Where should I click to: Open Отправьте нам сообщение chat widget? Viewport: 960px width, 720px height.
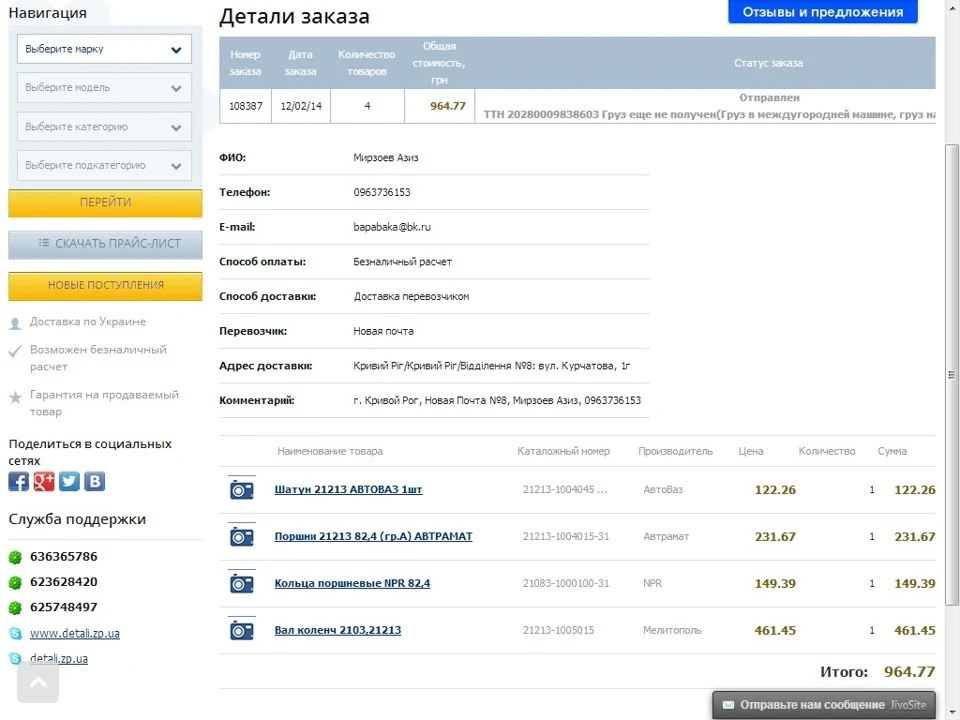(x=824, y=705)
